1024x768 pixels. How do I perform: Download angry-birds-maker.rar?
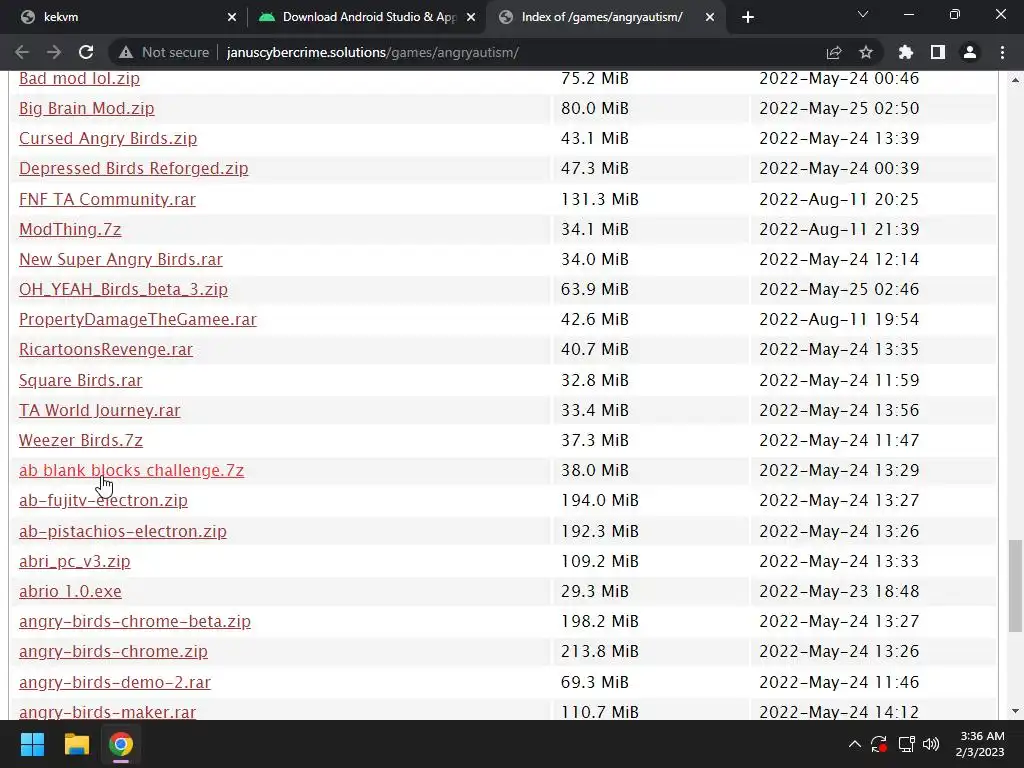tap(107, 711)
